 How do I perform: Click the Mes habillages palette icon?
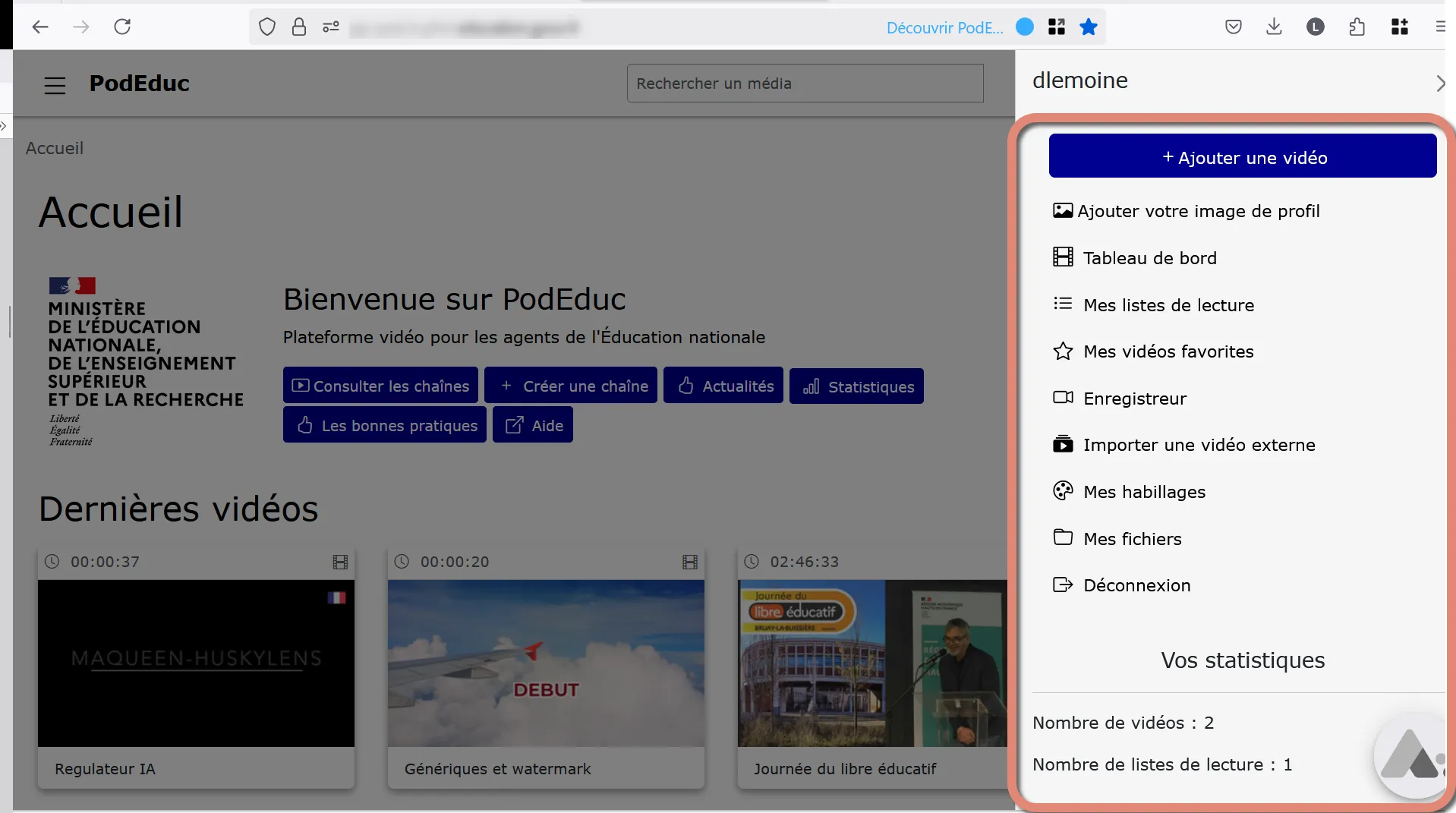(x=1063, y=491)
